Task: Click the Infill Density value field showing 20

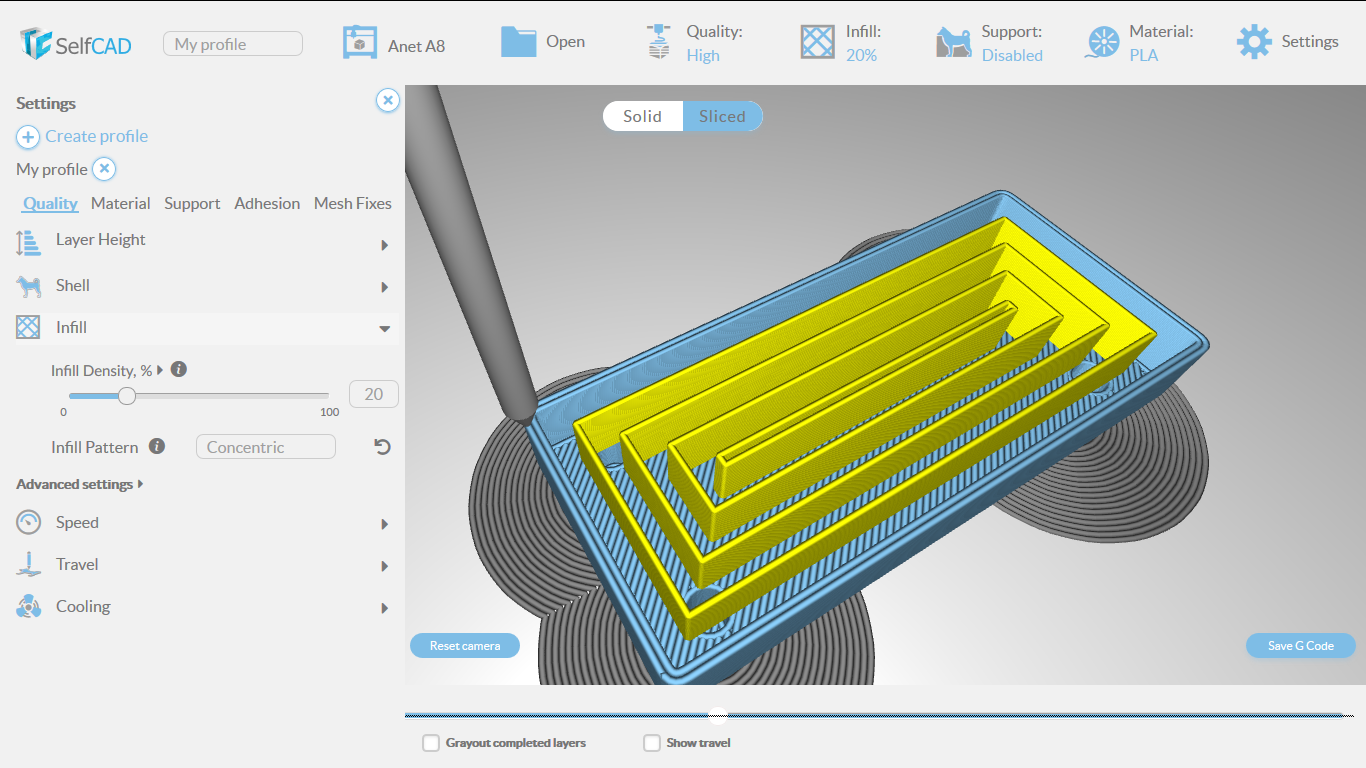Action: click(x=374, y=394)
